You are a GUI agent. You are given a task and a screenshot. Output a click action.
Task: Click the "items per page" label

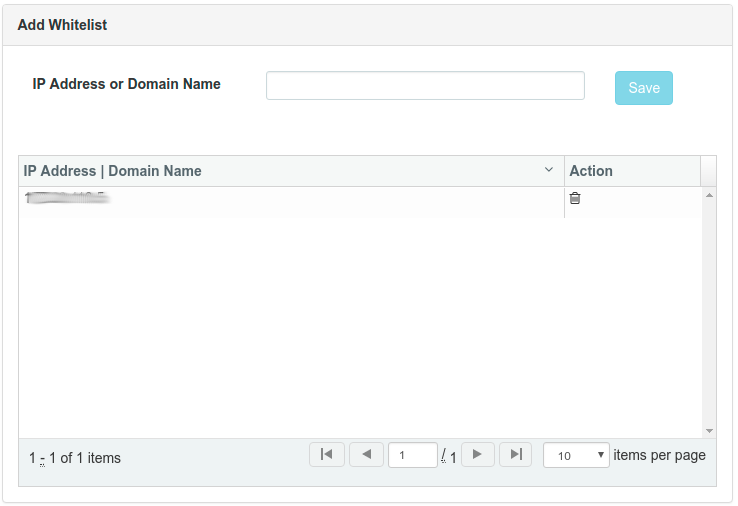(x=659, y=455)
